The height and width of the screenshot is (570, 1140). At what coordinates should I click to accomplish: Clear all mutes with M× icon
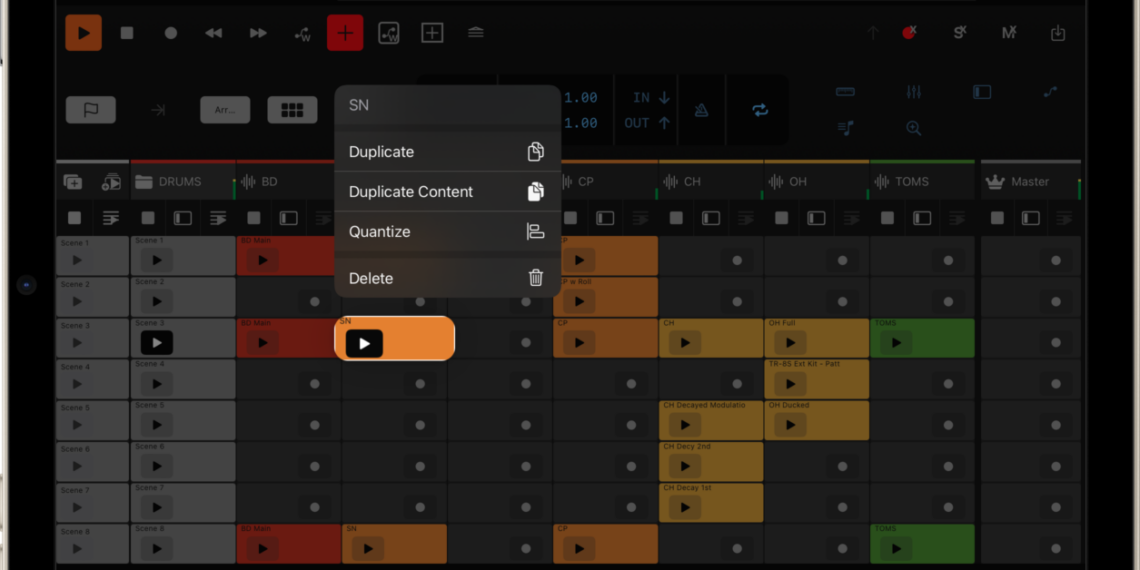(1009, 33)
